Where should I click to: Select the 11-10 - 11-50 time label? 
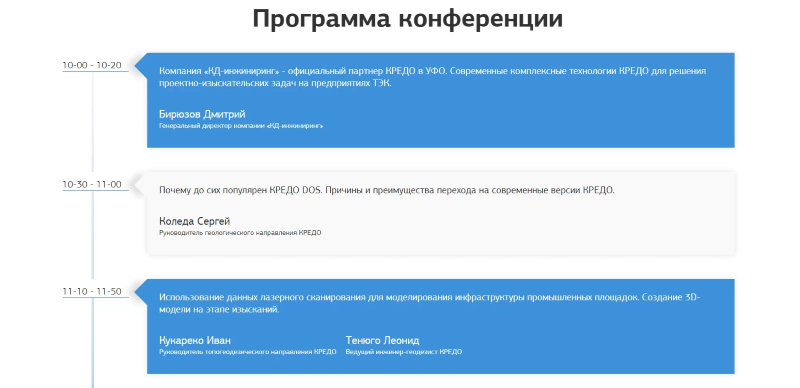click(x=92, y=292)
